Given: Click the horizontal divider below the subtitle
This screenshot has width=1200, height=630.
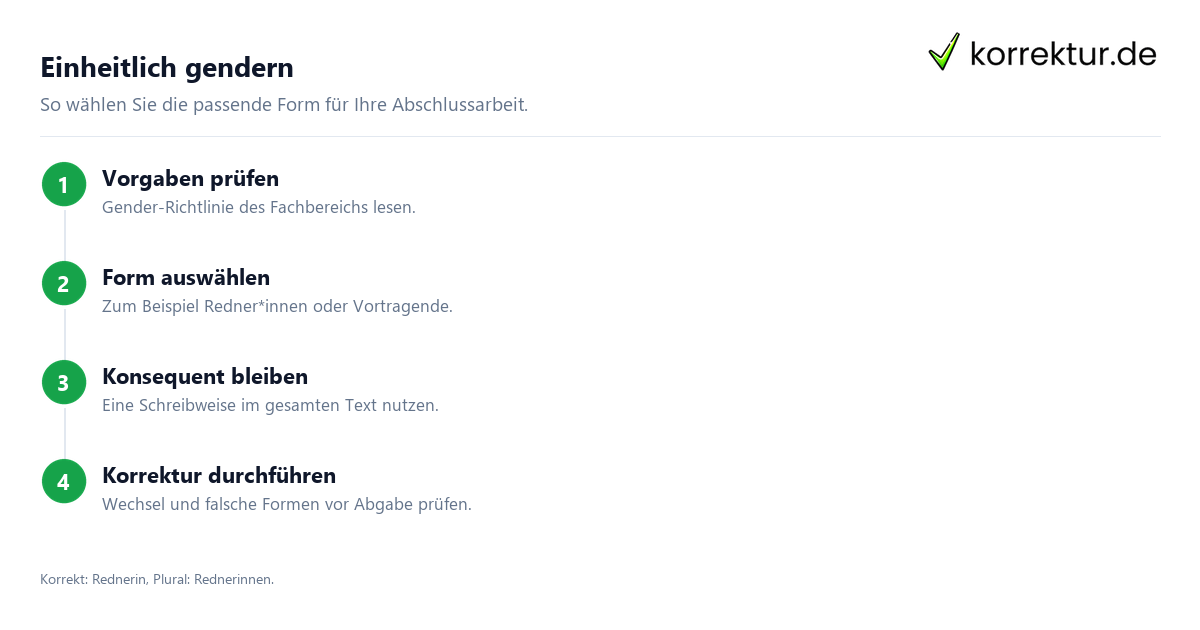Looking at the screenshot, I should pos(600,136).
